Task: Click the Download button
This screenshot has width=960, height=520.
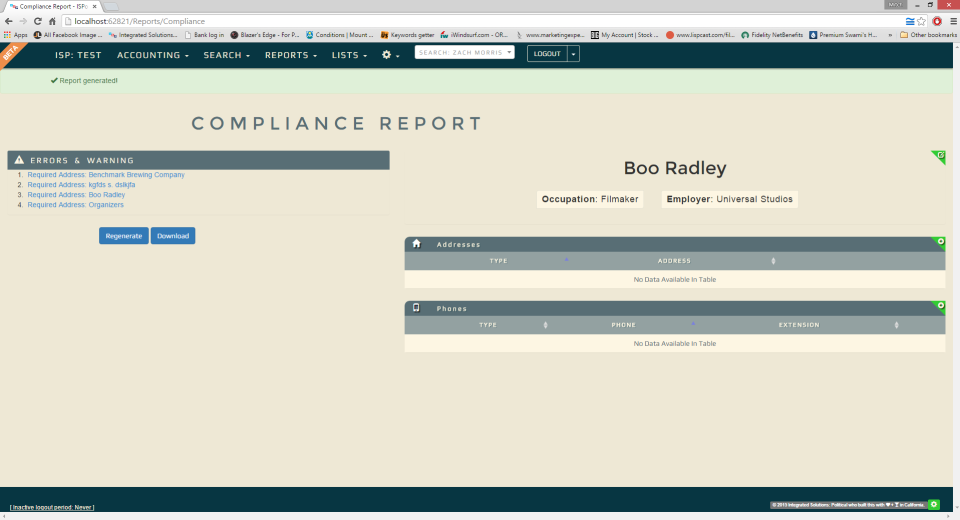Action: [173, 236]
